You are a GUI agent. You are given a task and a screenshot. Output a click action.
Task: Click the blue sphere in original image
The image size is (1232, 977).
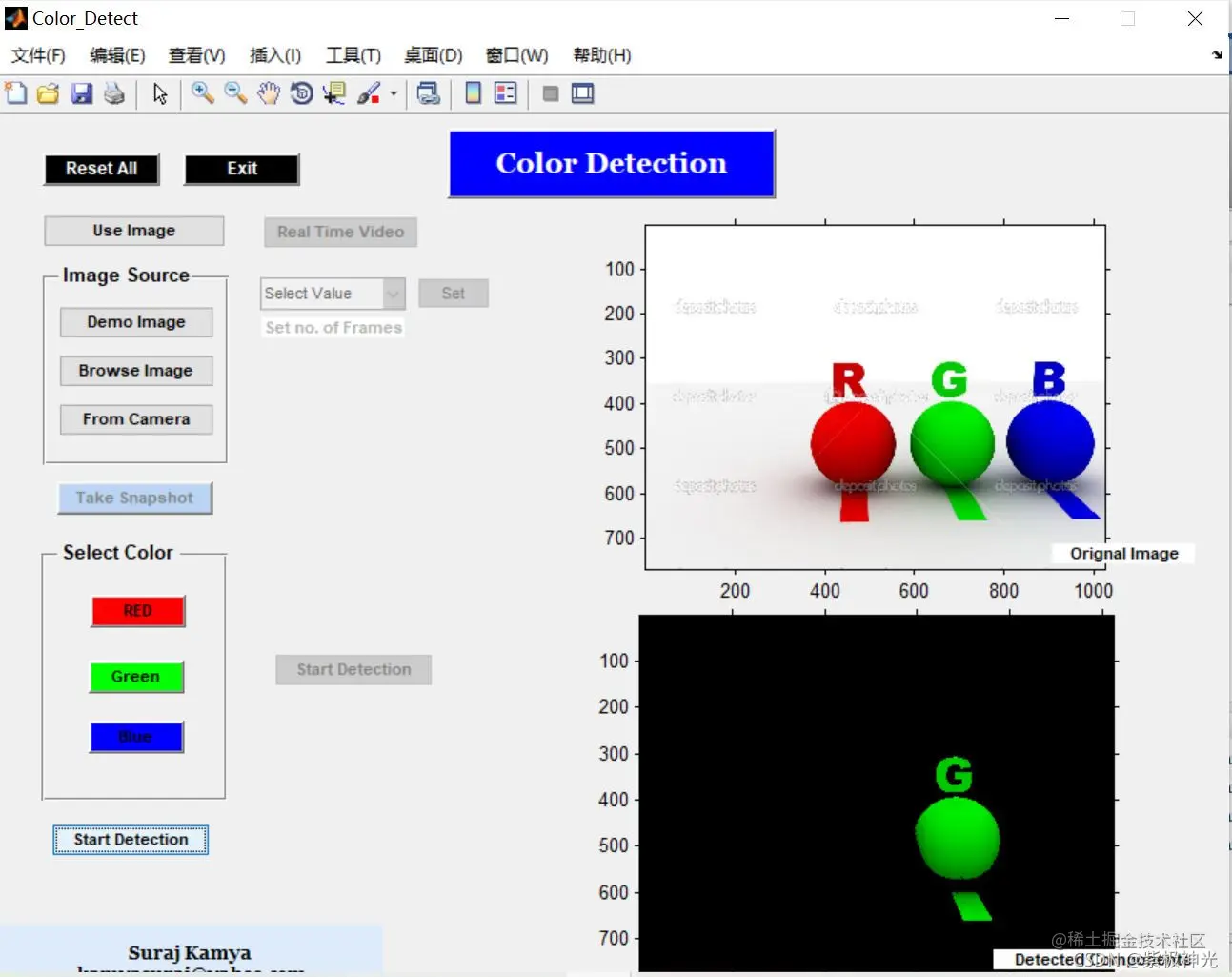[x=1050, y=441]
